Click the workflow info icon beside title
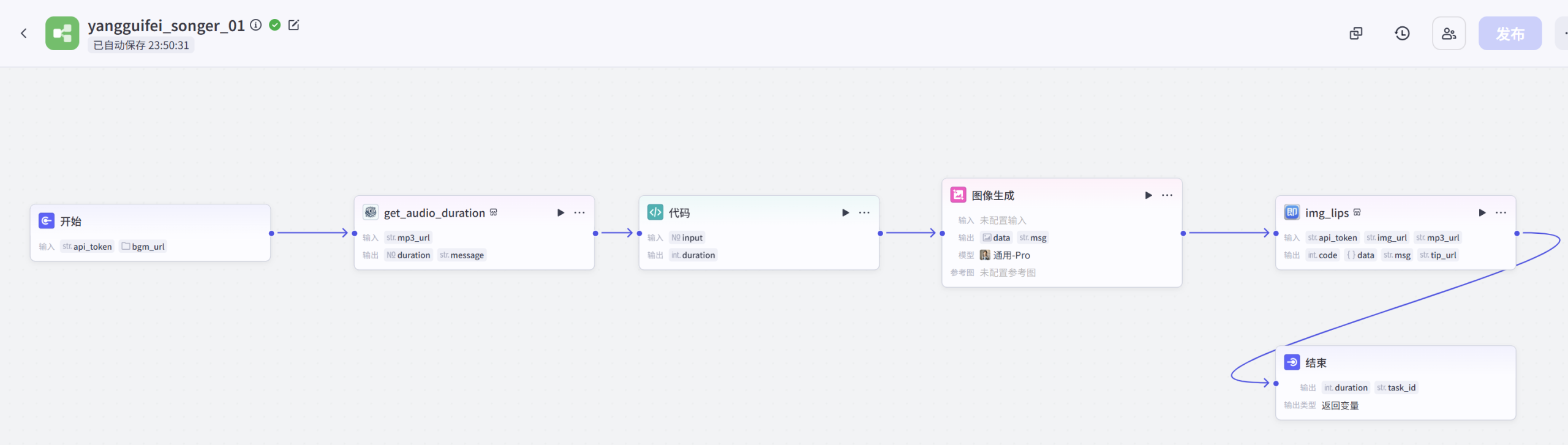 256,25
